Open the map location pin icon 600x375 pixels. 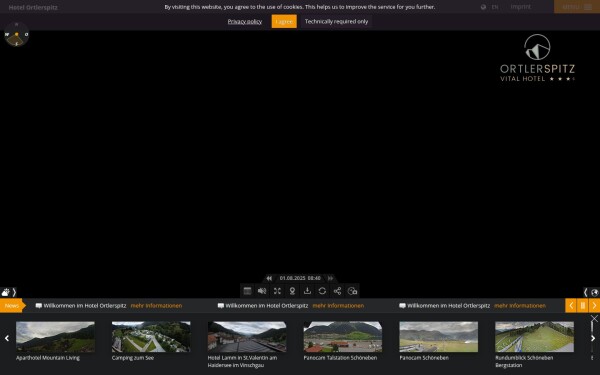(292, 291)
